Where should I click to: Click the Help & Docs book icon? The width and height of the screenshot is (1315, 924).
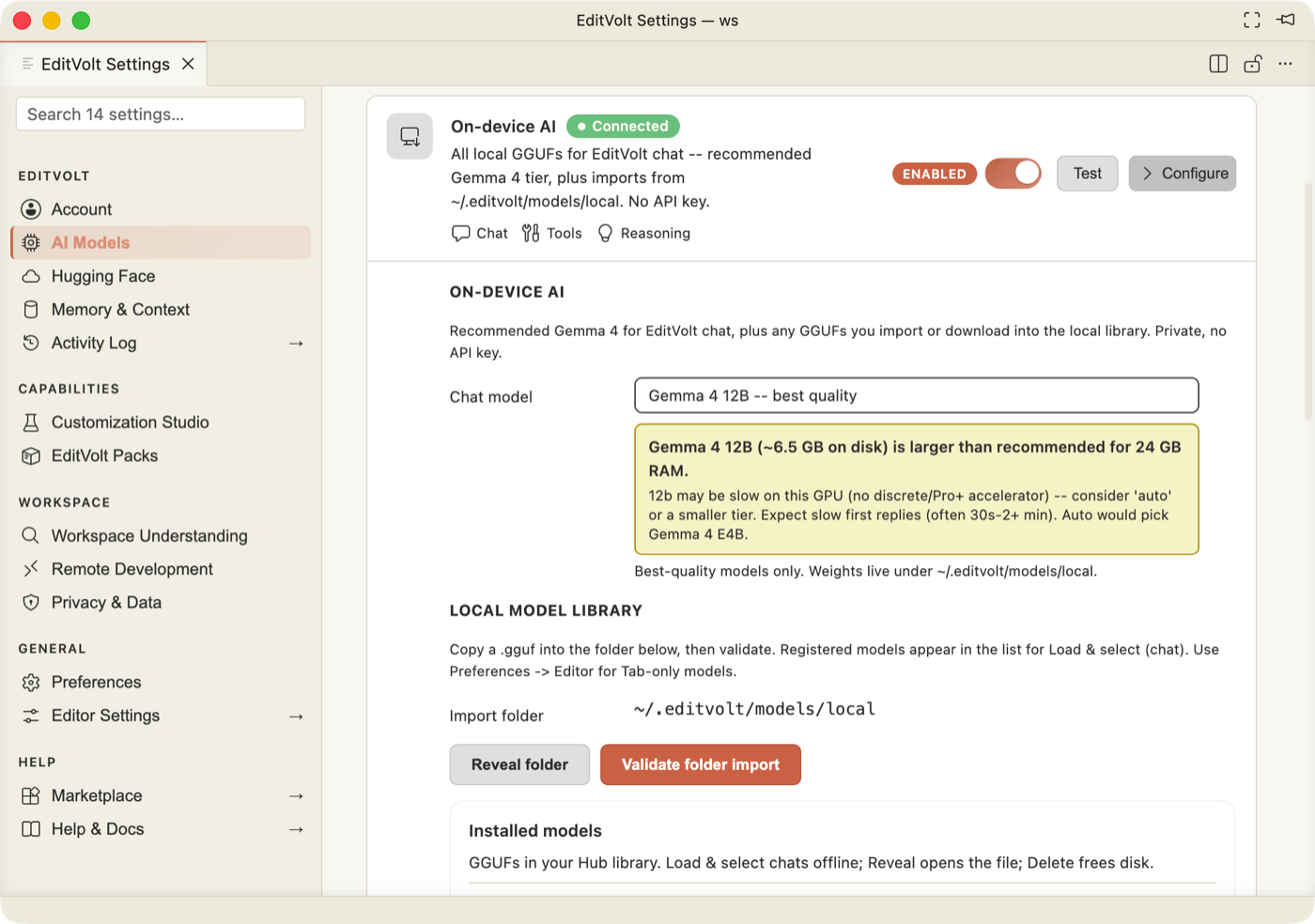(x=31, y=829)
